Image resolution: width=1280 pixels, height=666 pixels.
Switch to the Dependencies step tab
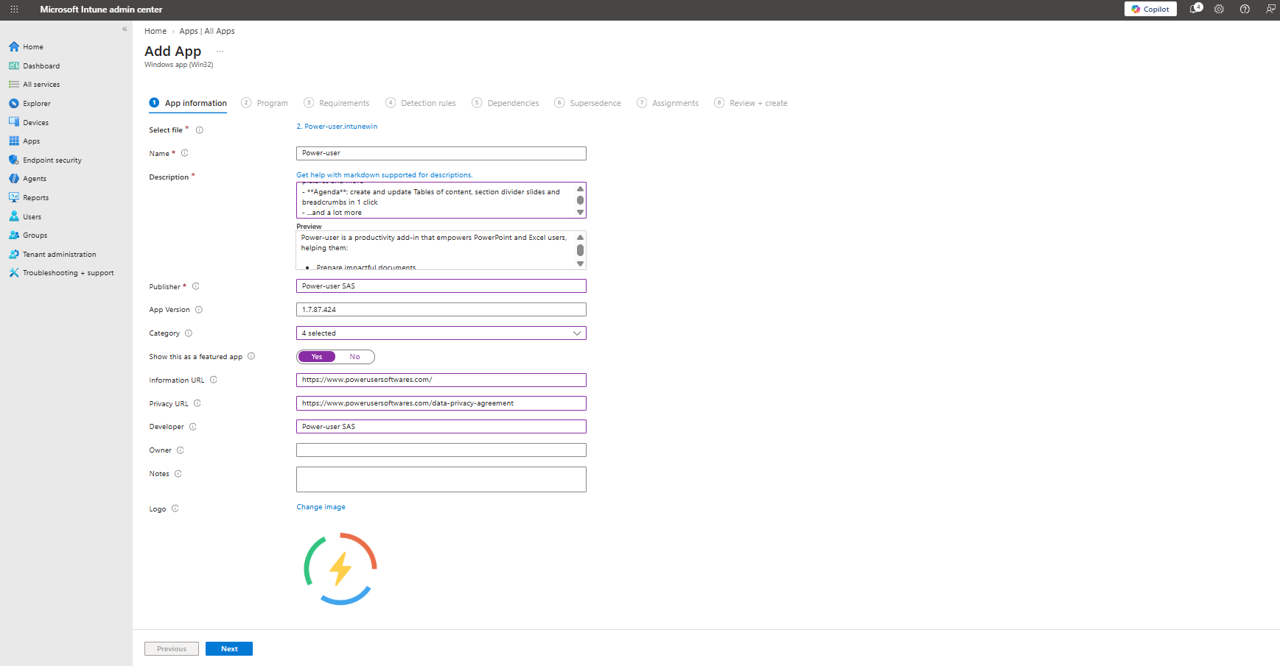506,103
